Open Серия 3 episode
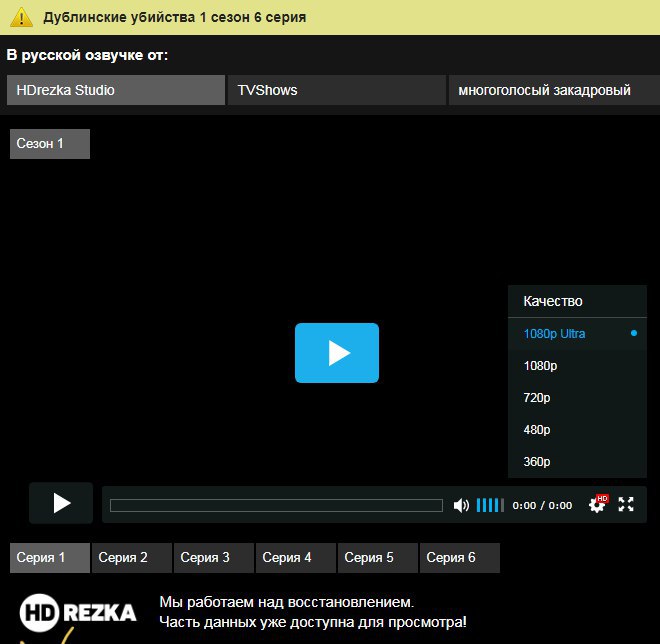The image size is (660, 644). point(214,558)
